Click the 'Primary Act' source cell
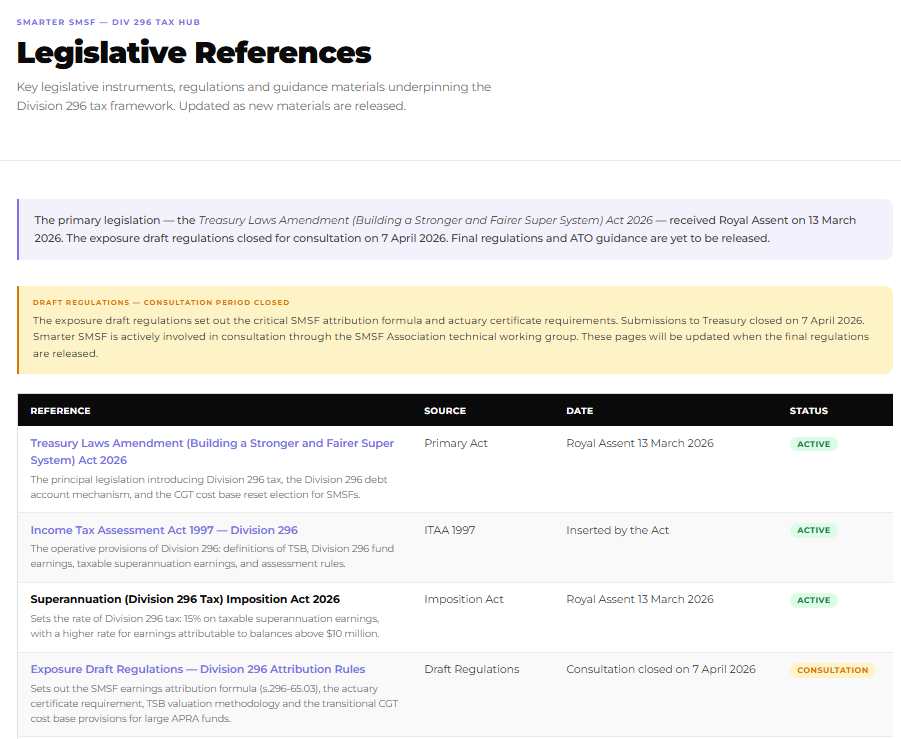 (x=456, y=443)
